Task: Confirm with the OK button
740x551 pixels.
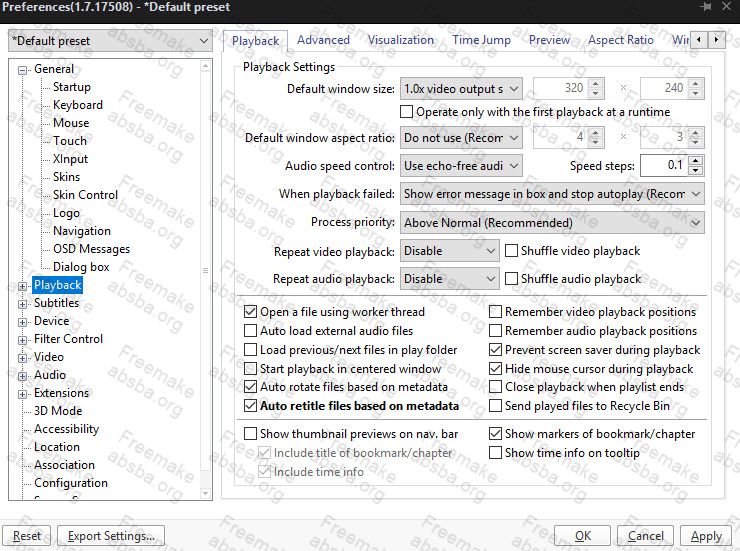Action: 583,536
